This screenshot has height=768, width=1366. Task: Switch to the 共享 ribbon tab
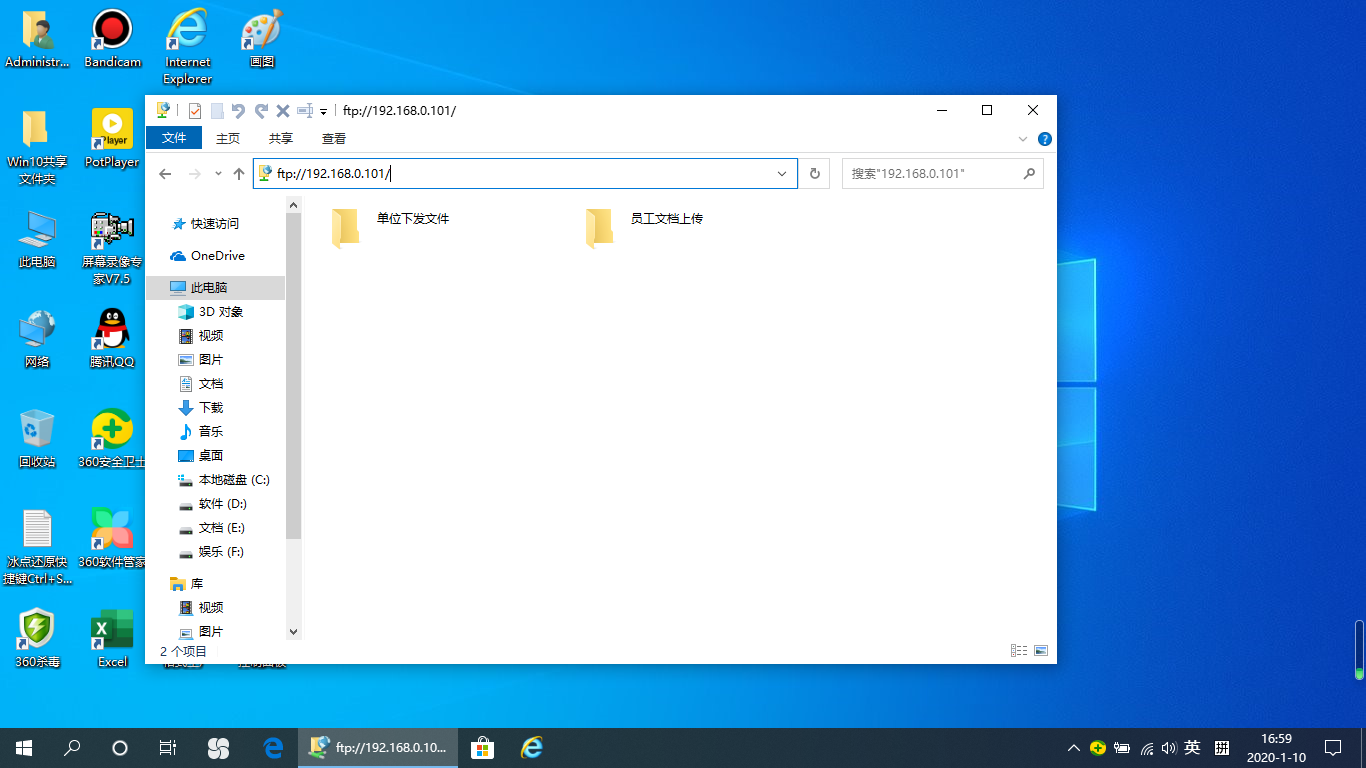(x=281, y=138)
